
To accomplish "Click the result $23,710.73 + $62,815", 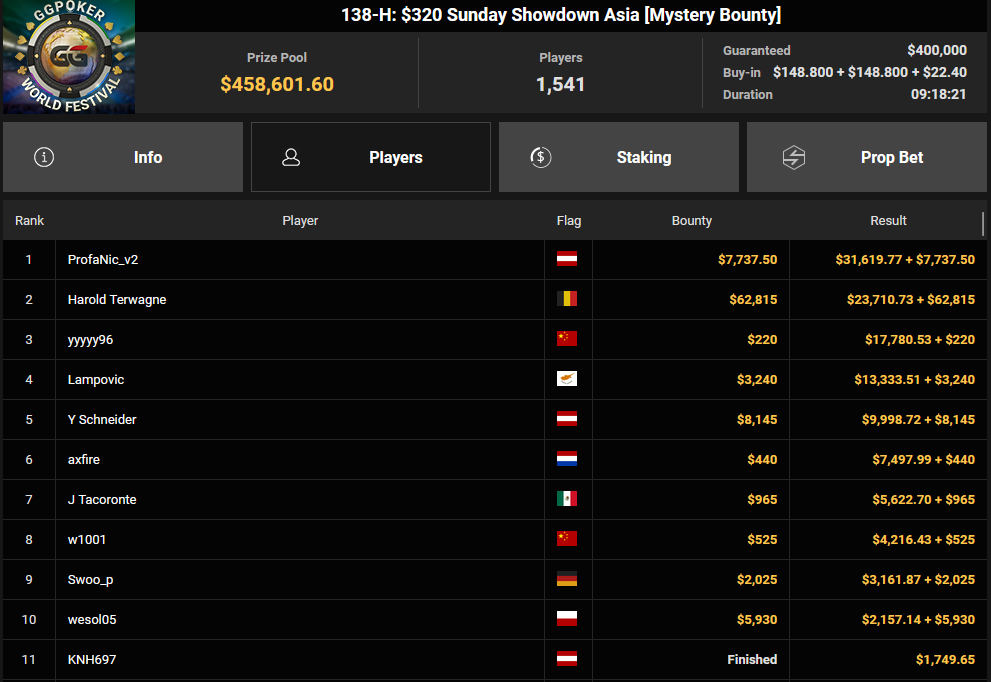I will pyautogui.click(x=911, y=300).
